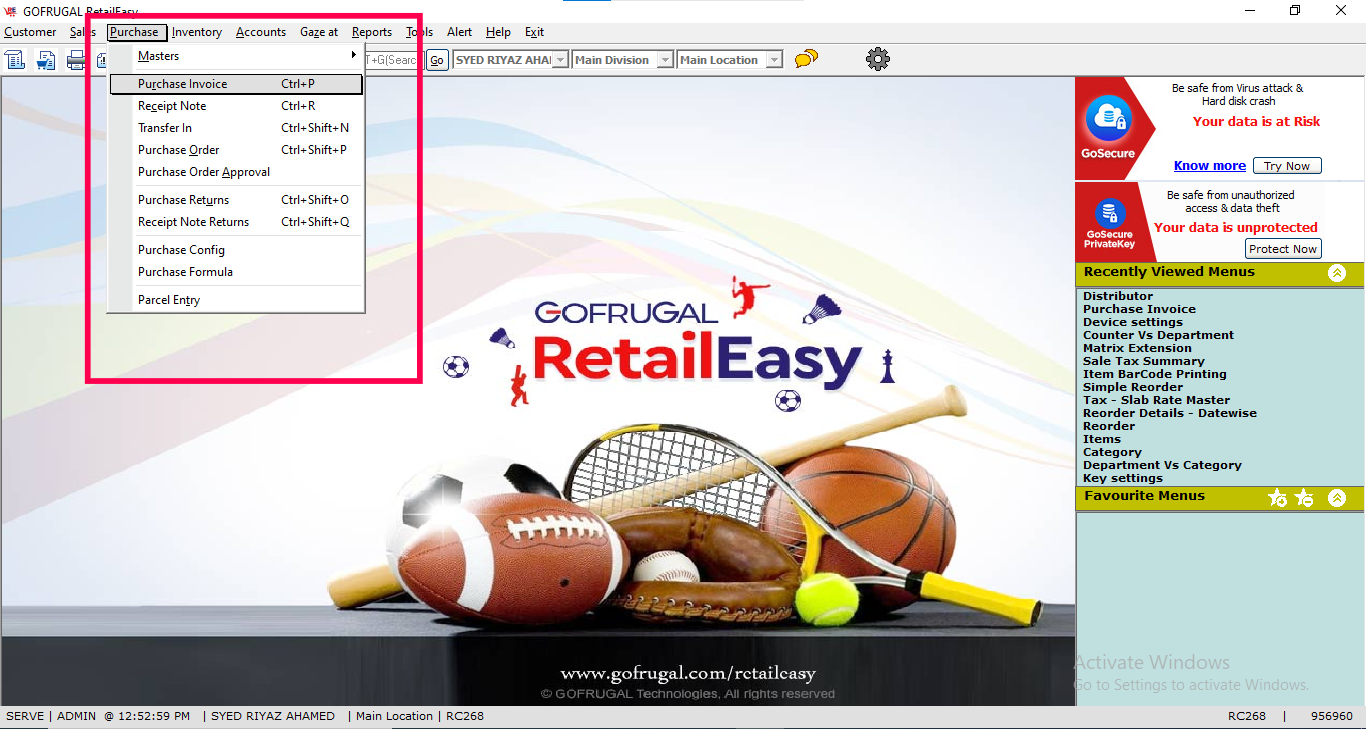Click the Protect Now button
The image size is (1366, 729).
coord(1283,249)
